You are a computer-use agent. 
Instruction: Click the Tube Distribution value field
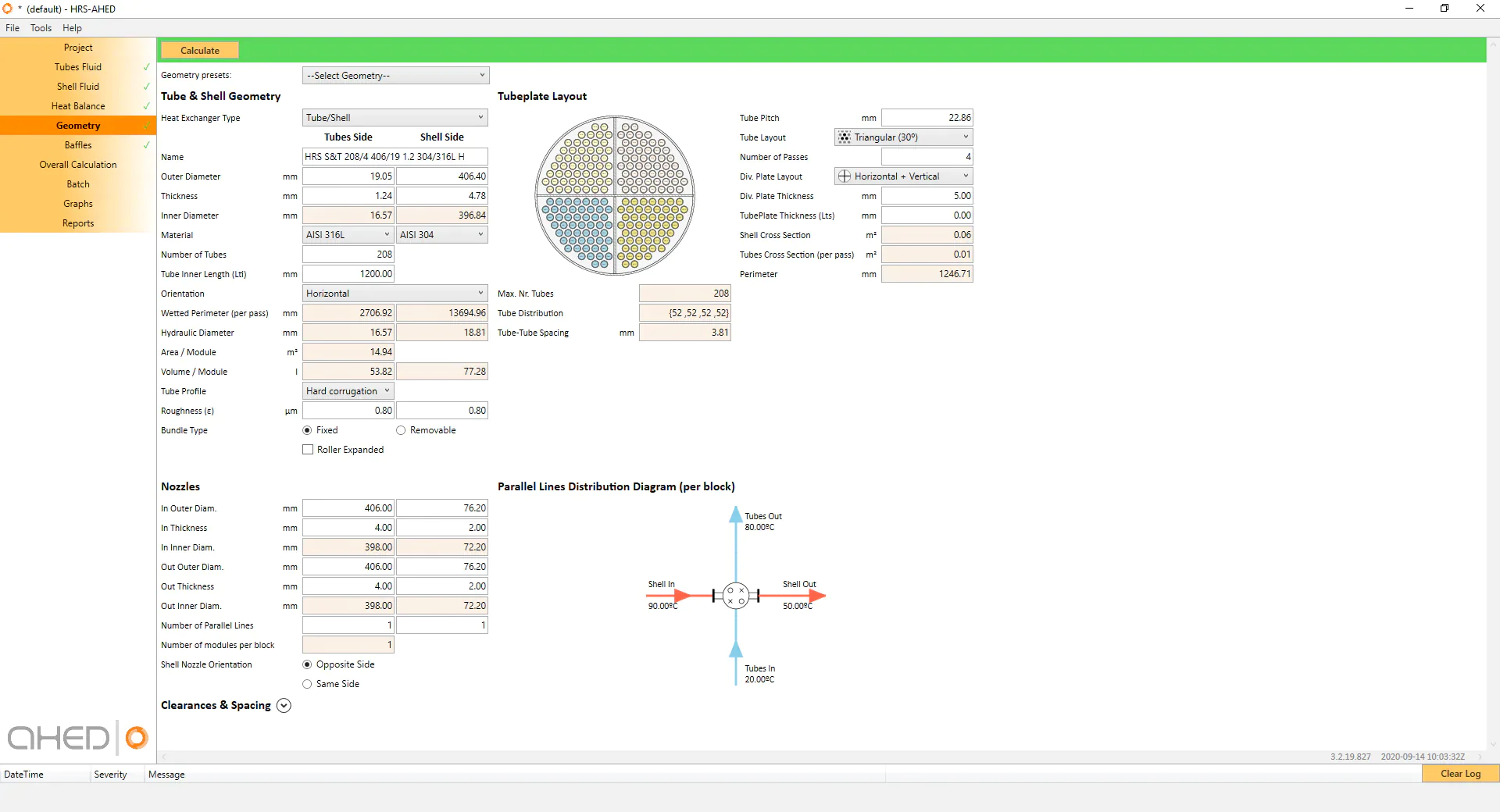point(685,313)
